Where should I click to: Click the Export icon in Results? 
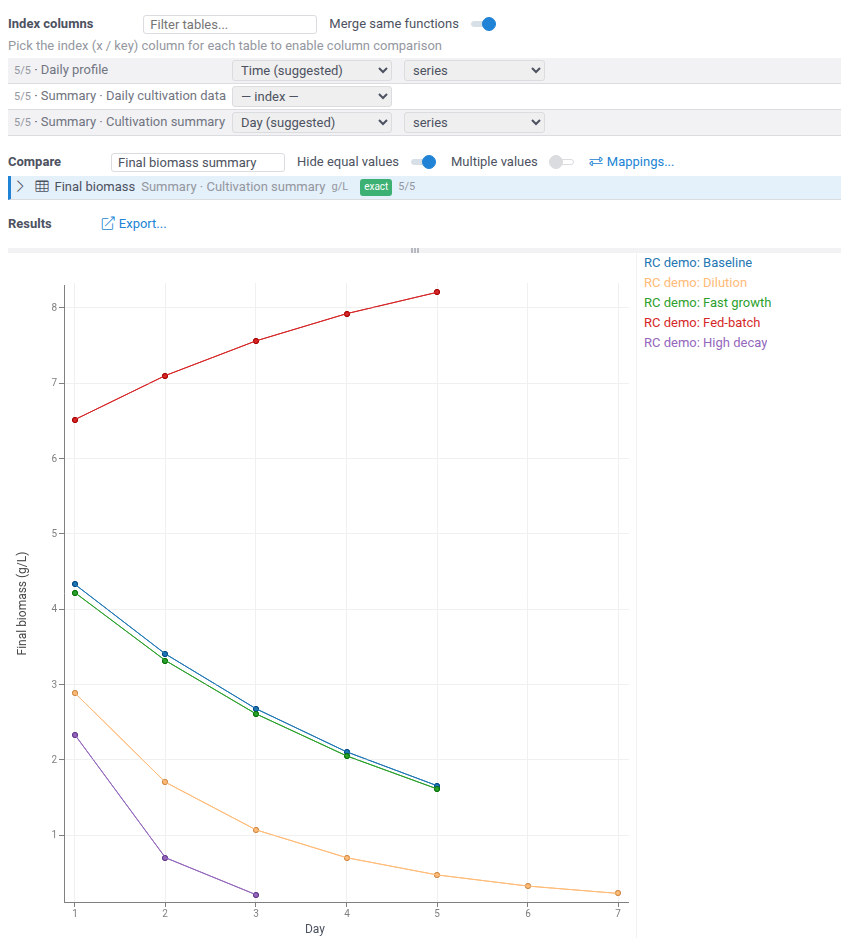click(107, 224)
